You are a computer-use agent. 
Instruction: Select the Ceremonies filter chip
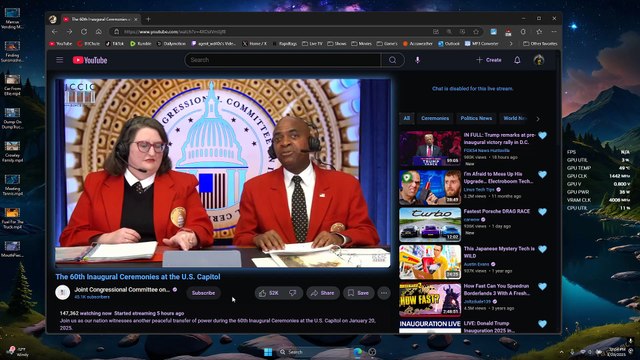pos(435,118)
